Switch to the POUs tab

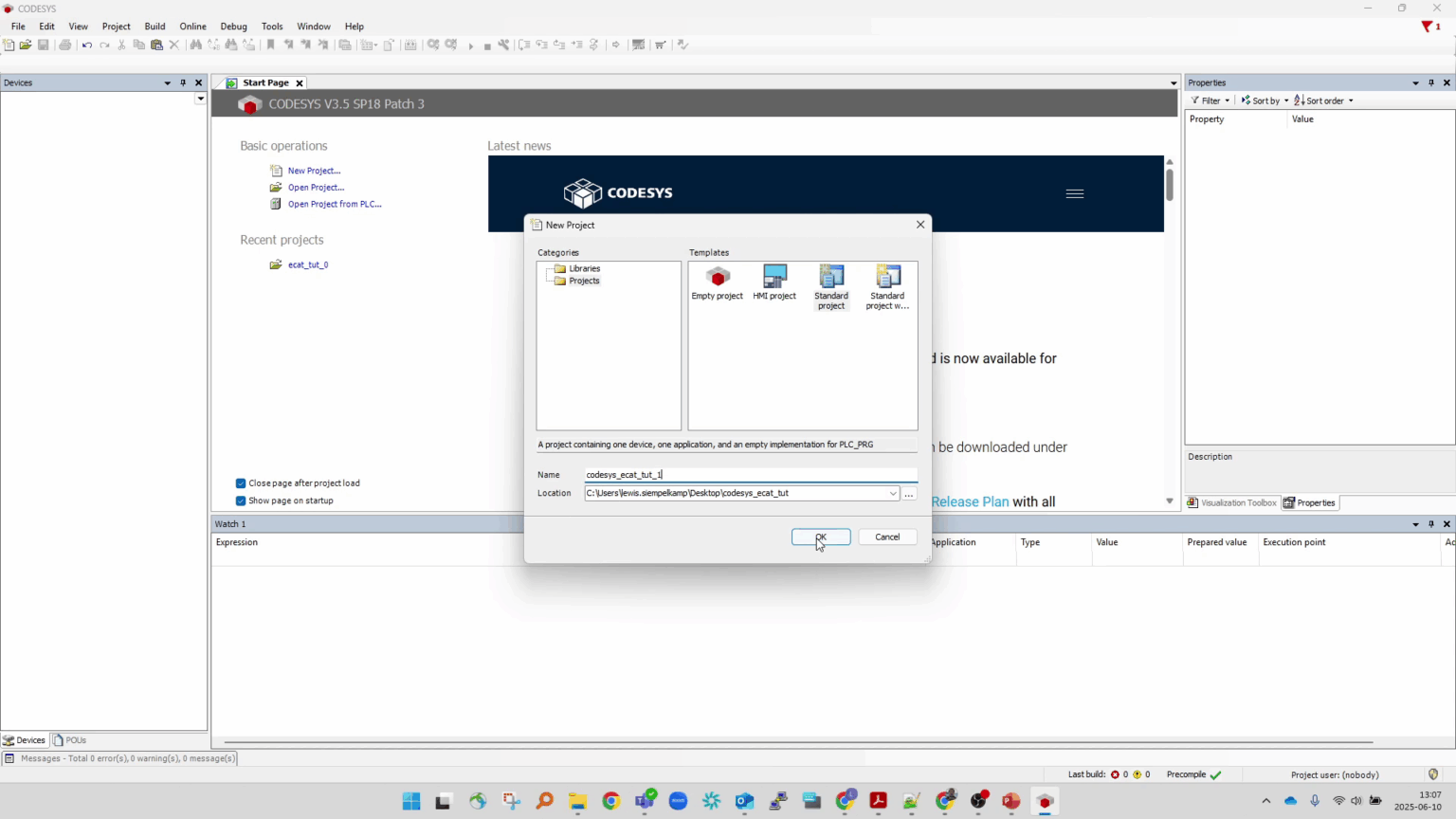(x=70, y=740)
